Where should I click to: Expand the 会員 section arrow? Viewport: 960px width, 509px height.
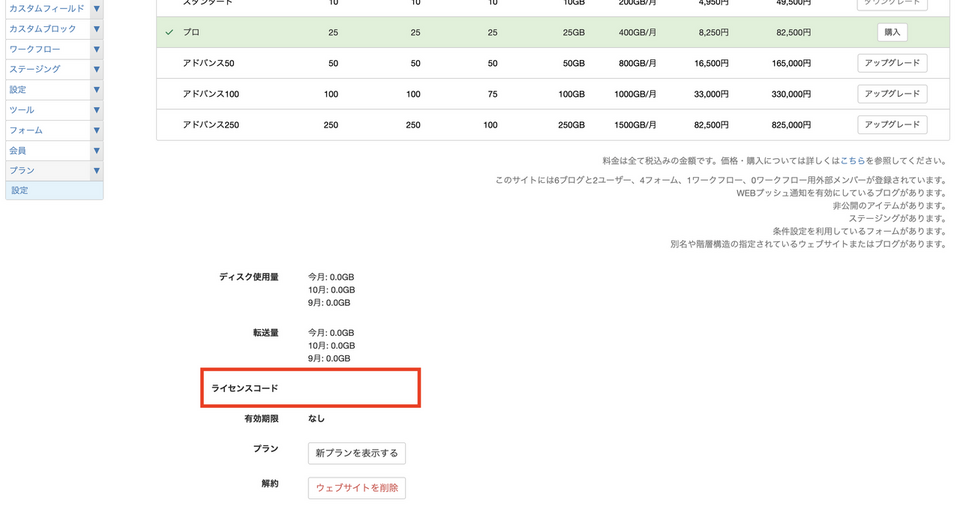pos(96,150)
